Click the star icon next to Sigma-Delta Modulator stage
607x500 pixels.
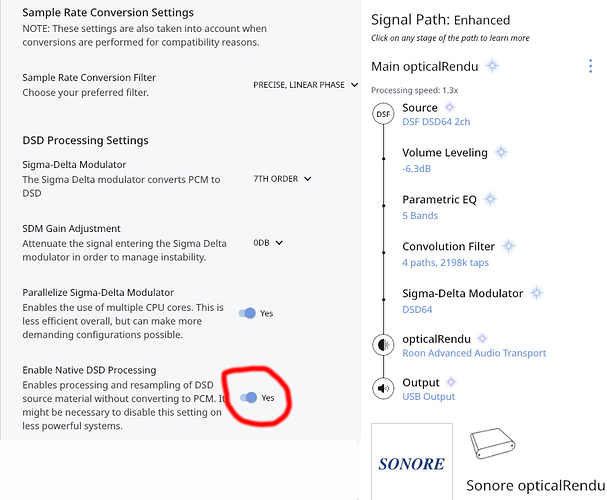tap(537, 293)
